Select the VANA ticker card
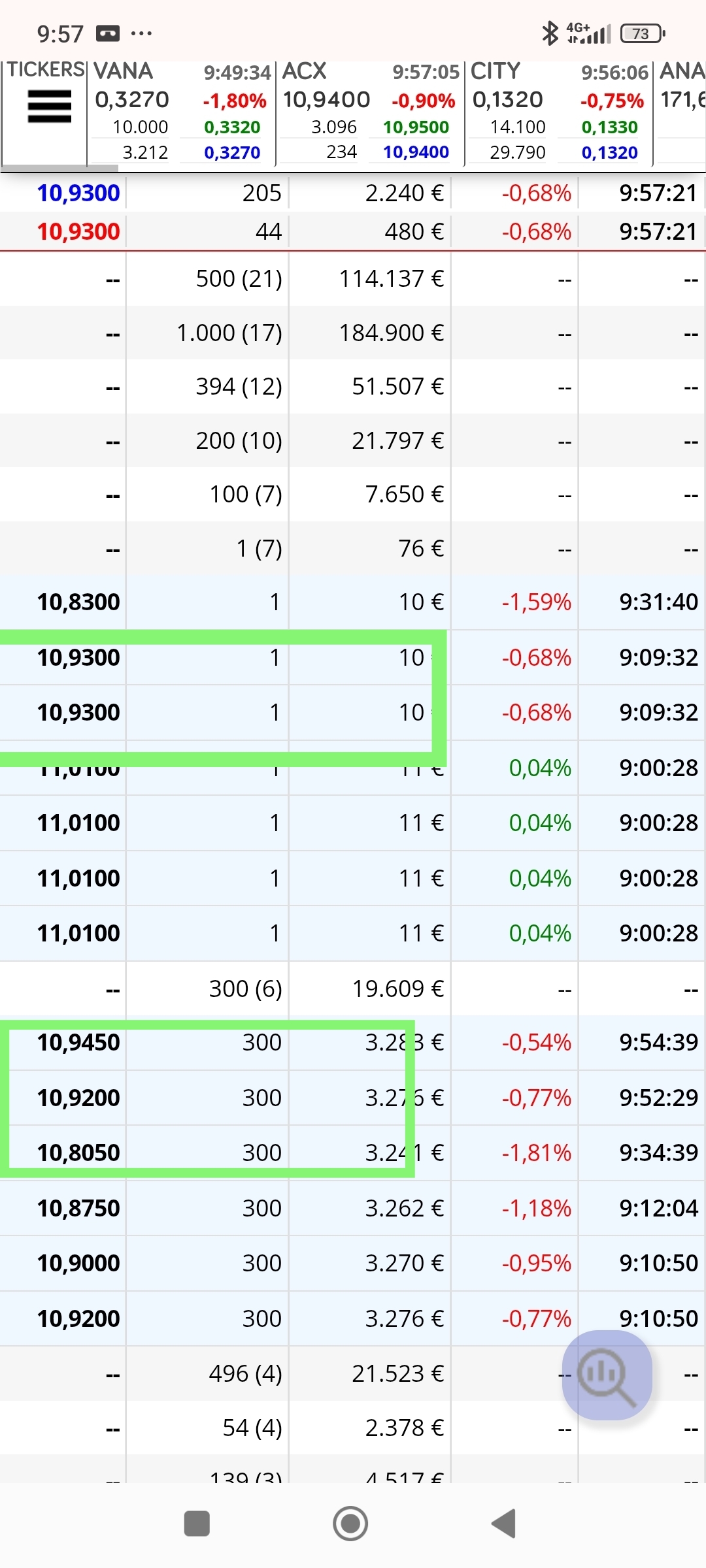This screenshot has height=1568, width=706. coord(181,112)
